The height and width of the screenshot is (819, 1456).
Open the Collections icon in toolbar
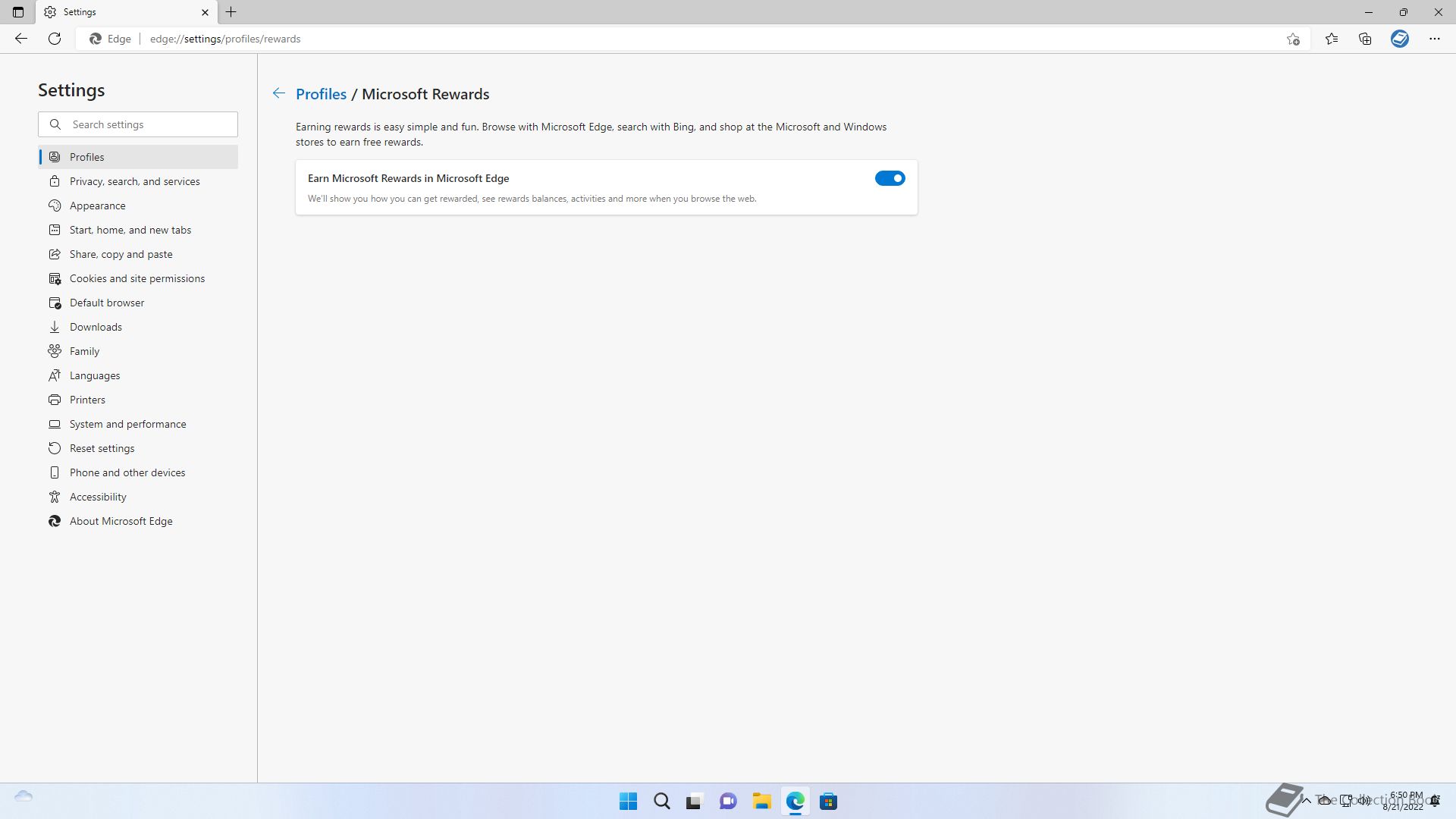(1365, 39)
